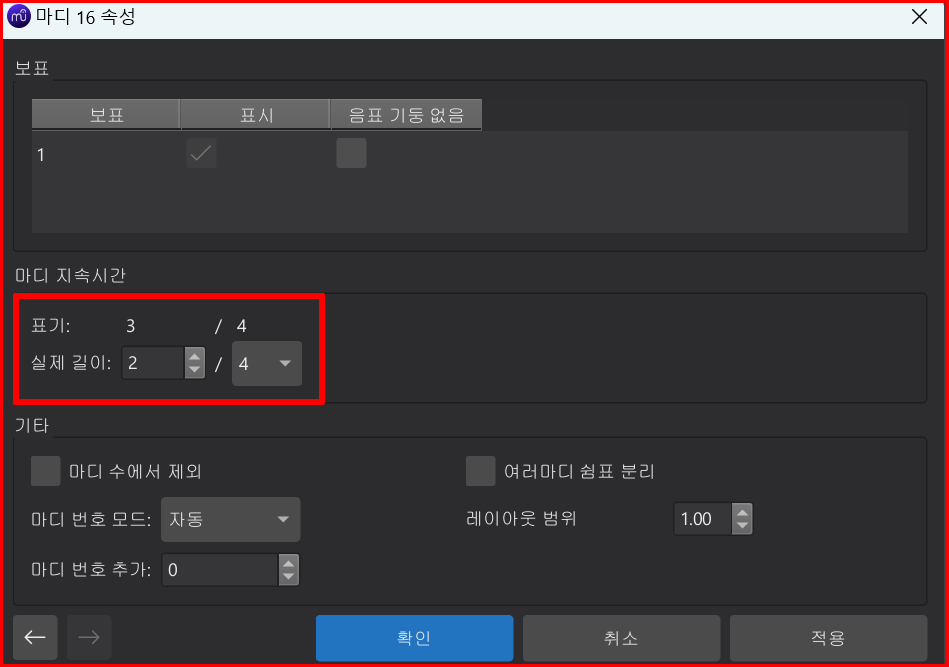Click the 보표 column header
Image resolution: width=949 pixels, height=667 pixels.
[107, 114]
